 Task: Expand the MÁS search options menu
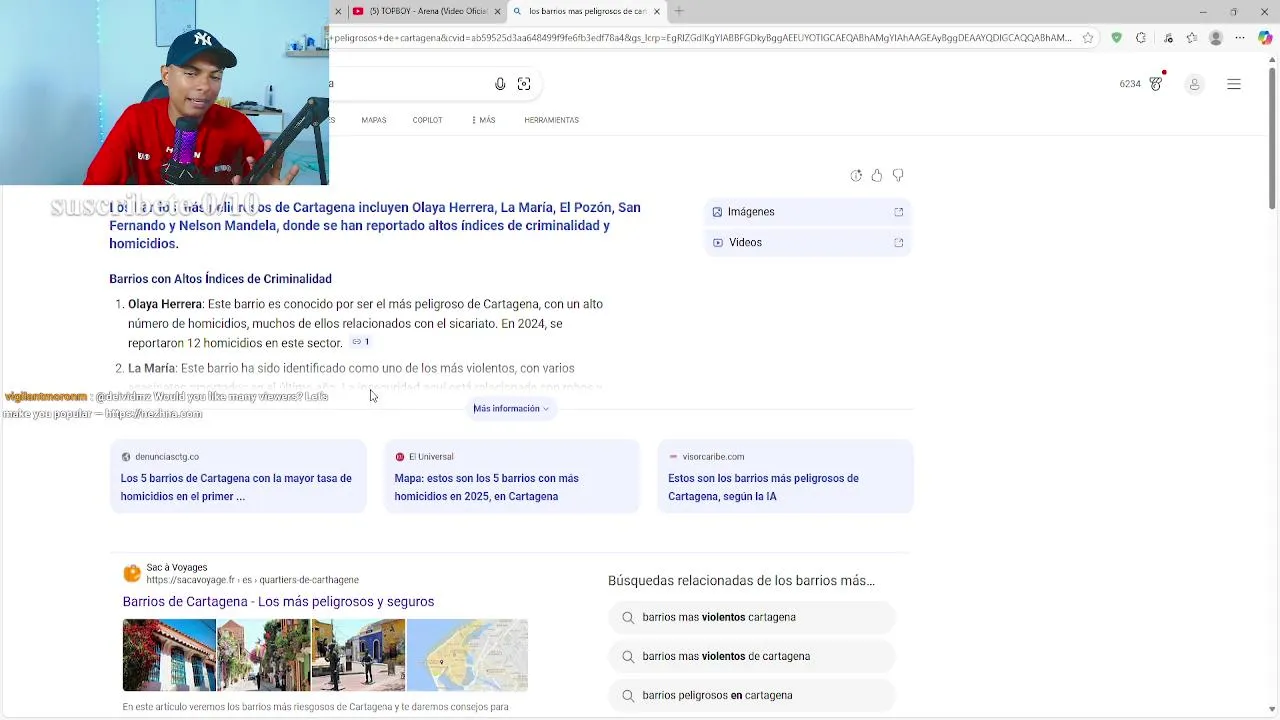click(x=483, y=120)
